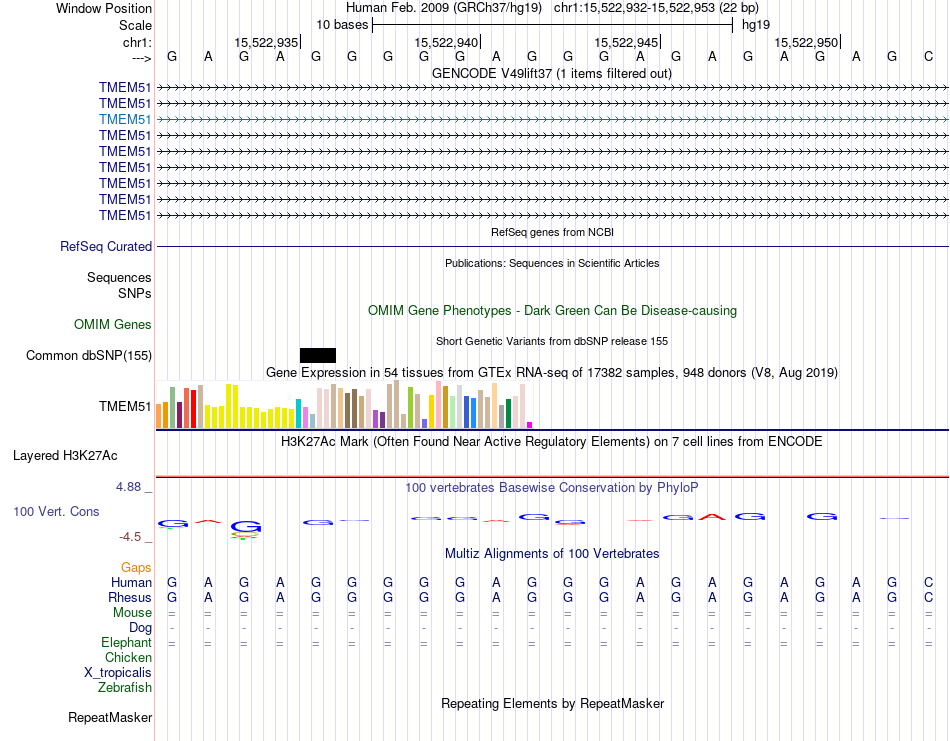Click the OMIM Genes label
Viewport: 950px width, 741px height.
pyautogui.click(x=113, y=325)
